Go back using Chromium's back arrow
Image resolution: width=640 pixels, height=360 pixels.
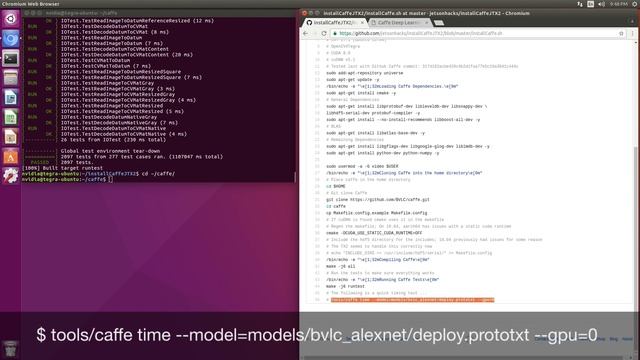[x=306, y=33]
